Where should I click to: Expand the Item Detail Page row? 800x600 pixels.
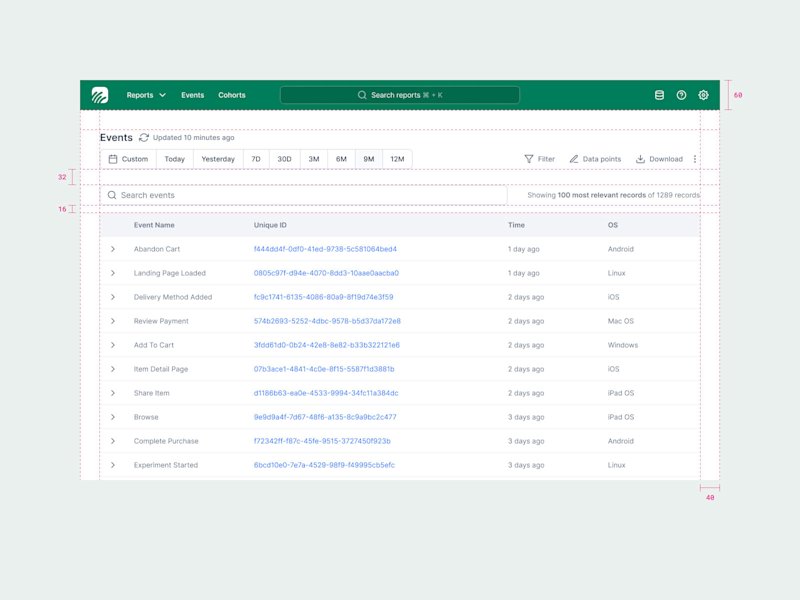pyautogui.click(x=113, y=369)
